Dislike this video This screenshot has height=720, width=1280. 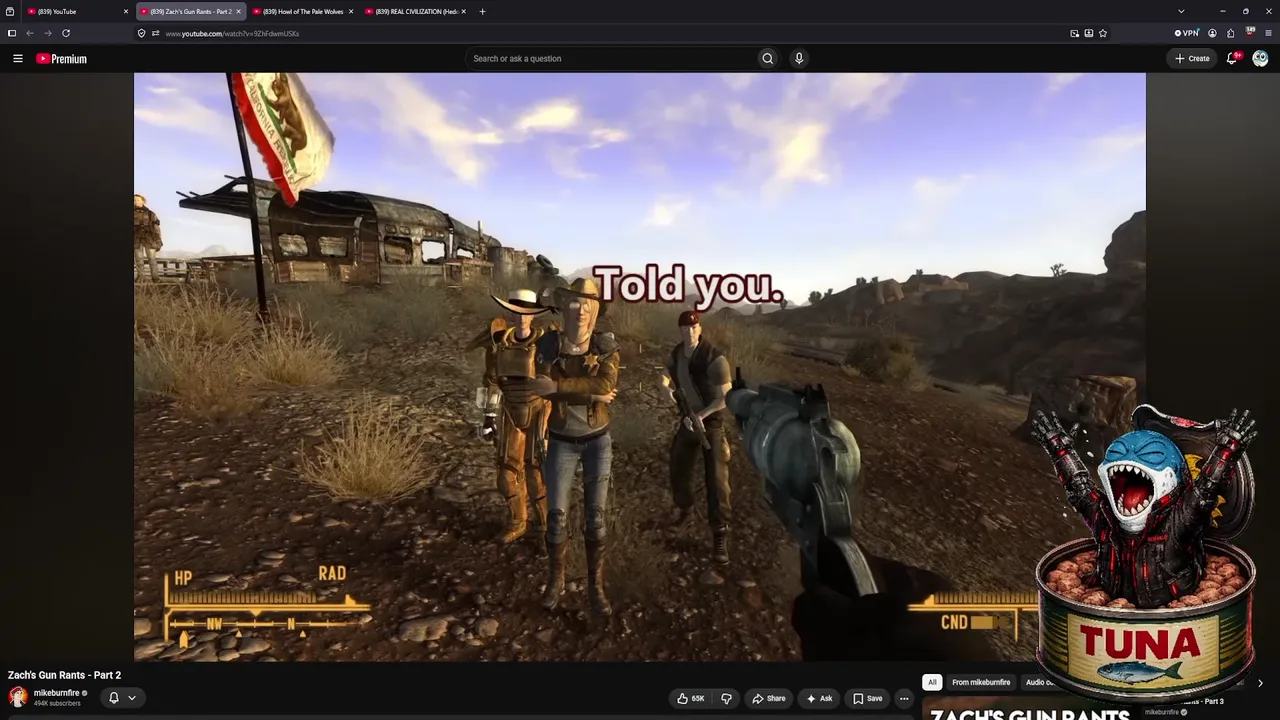[x=727, y=698]
